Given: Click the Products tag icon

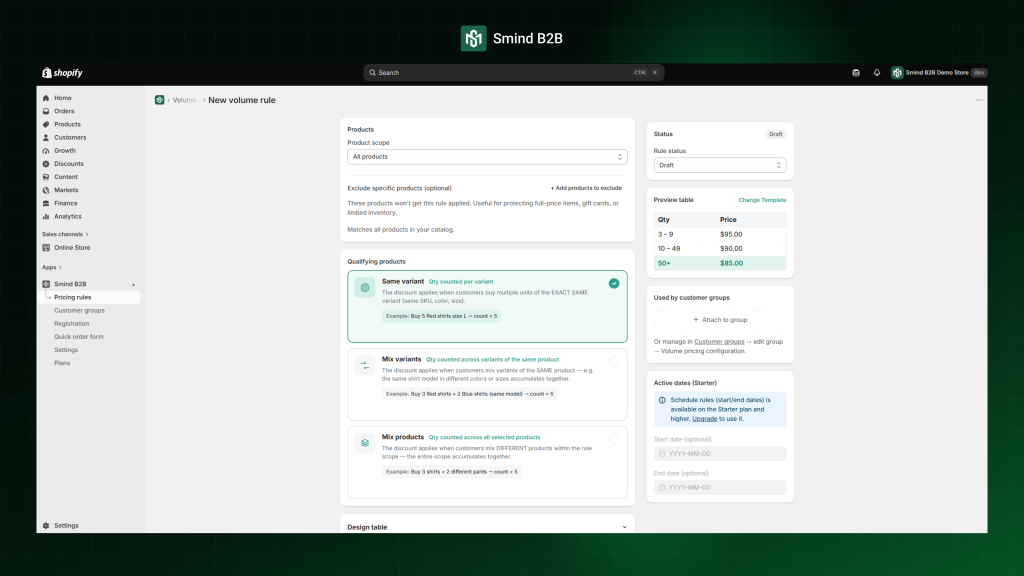Looking at the screenshot, I should (x=46, y=124).
